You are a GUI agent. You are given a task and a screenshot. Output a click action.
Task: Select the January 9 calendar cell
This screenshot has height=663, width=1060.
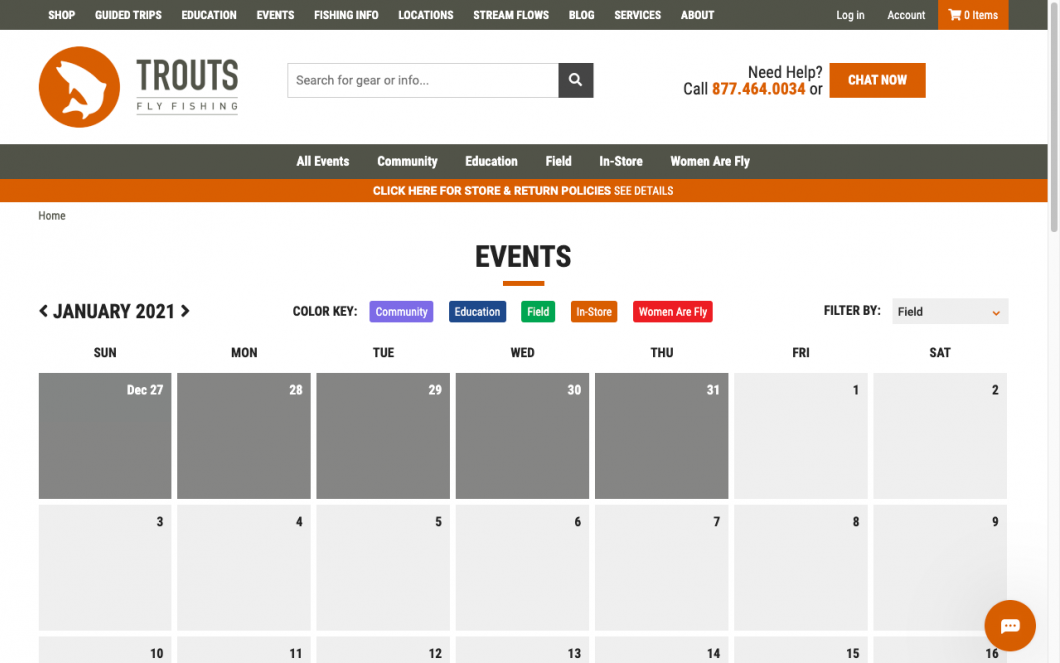940,568
